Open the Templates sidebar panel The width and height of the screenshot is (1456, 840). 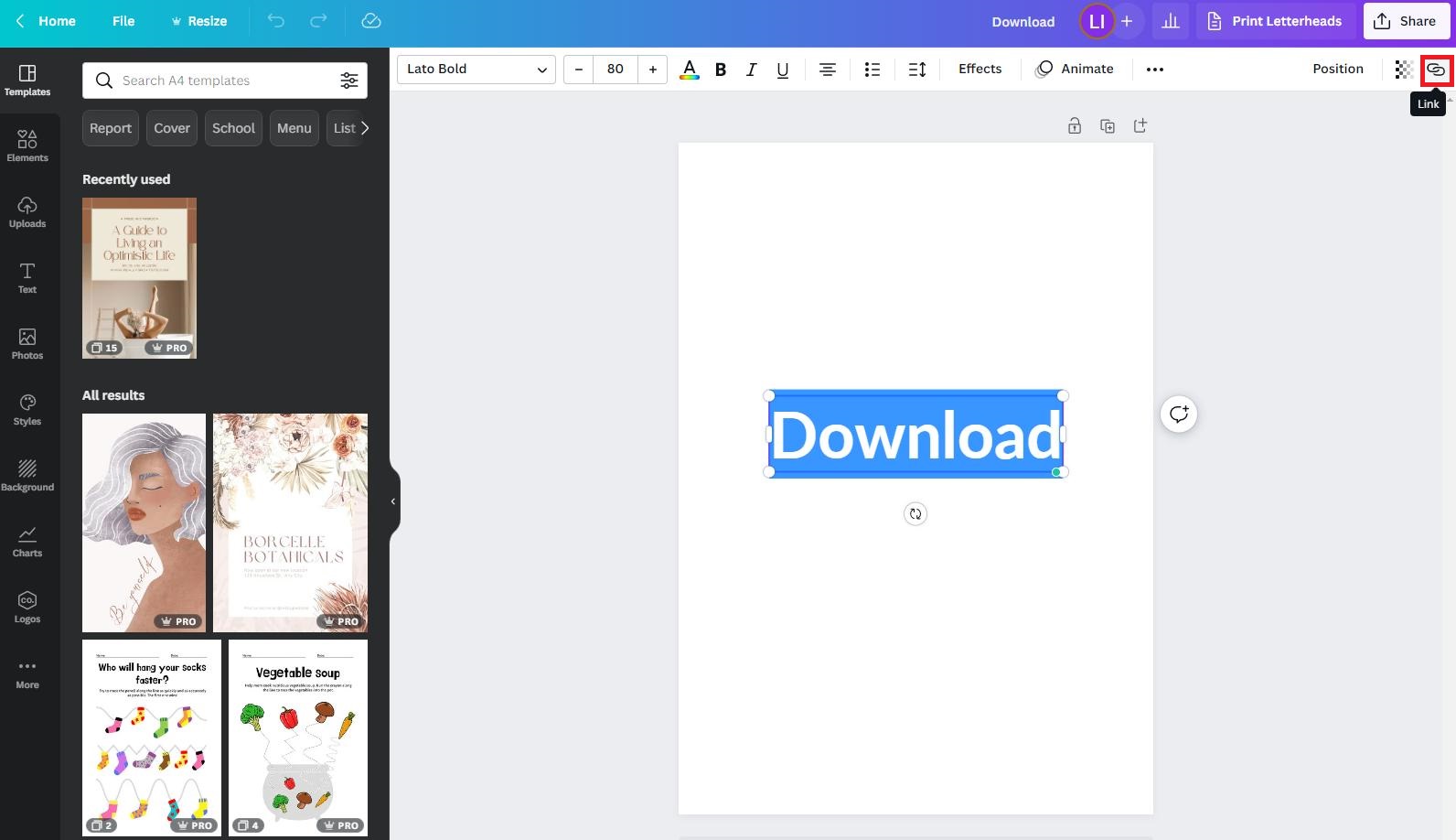pos(27,81)
